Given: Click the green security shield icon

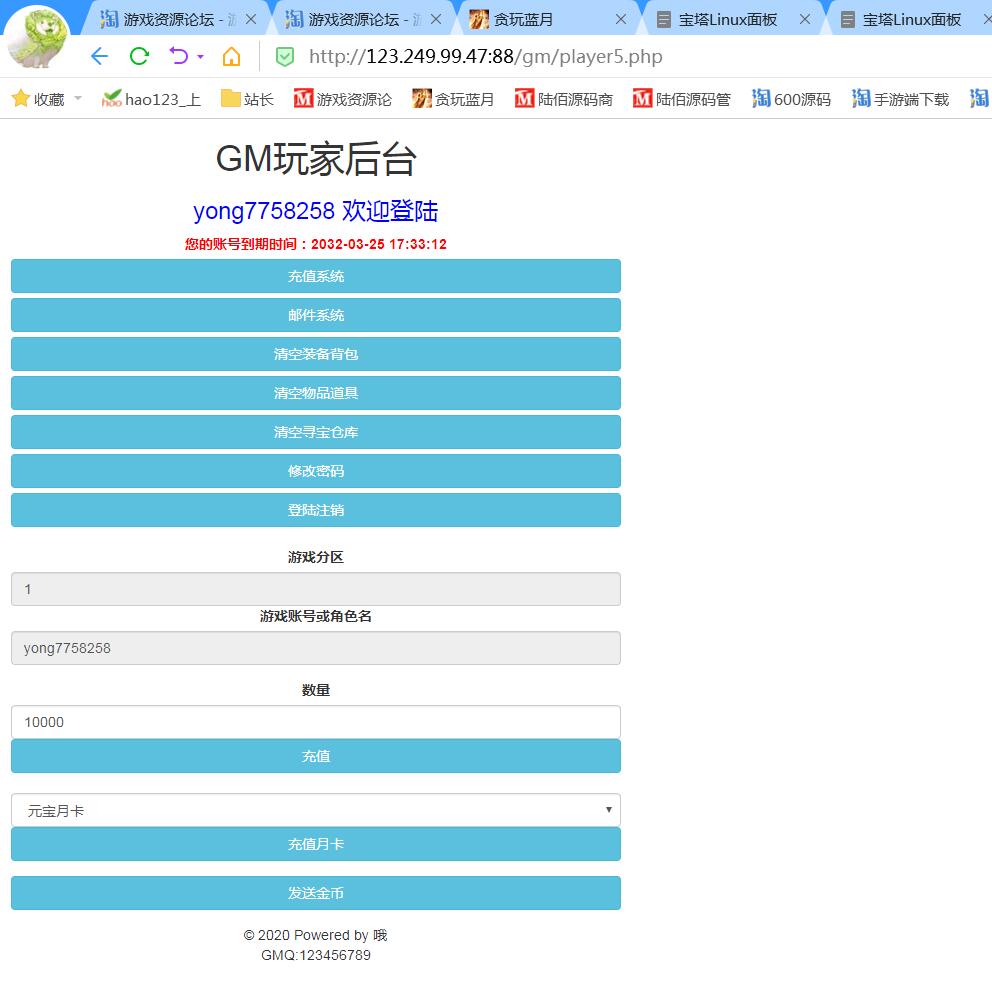Looking at the screenshot, I should [285, 57].
